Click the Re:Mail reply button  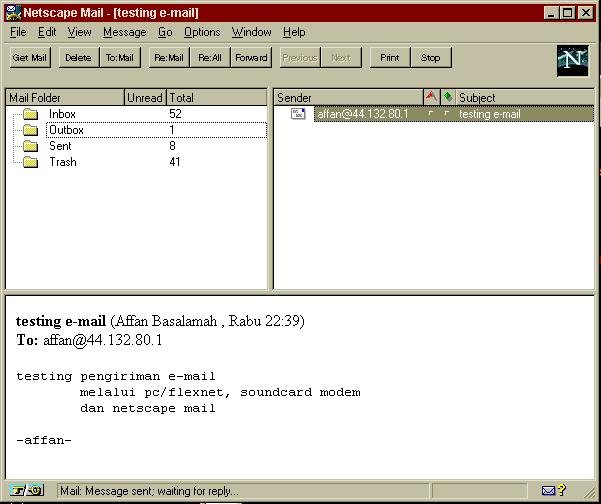[x=168, y=58]
